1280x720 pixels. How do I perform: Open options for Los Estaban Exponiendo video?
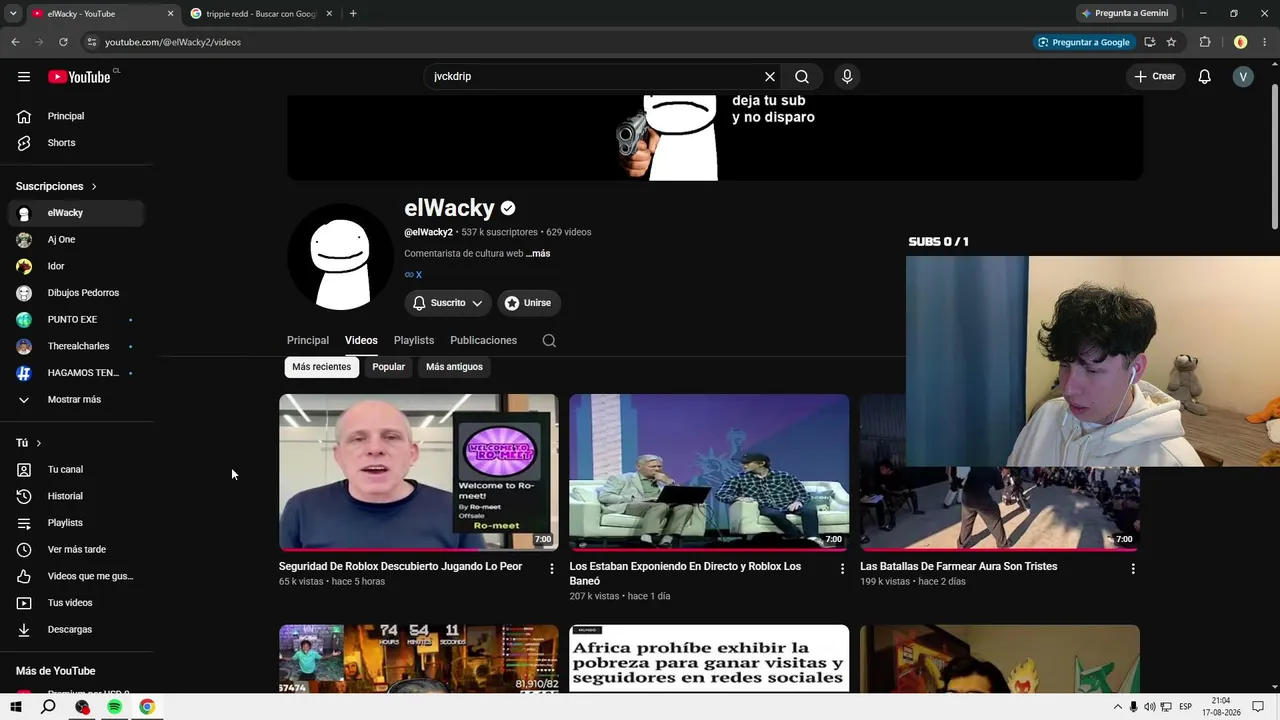point(842,568)
